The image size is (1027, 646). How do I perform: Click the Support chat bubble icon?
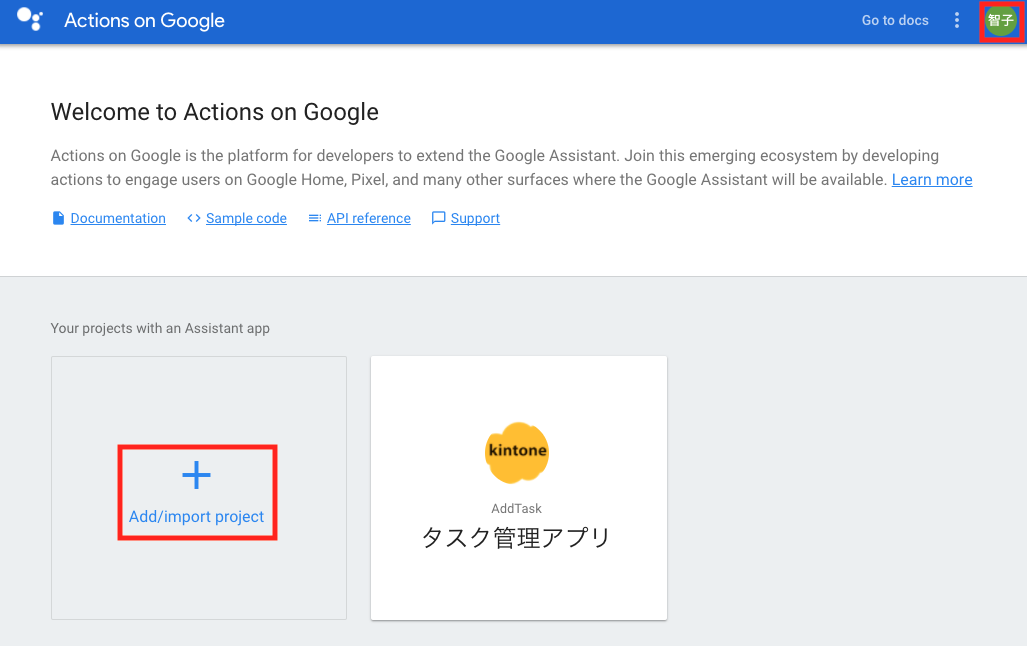tap(438, 218)
